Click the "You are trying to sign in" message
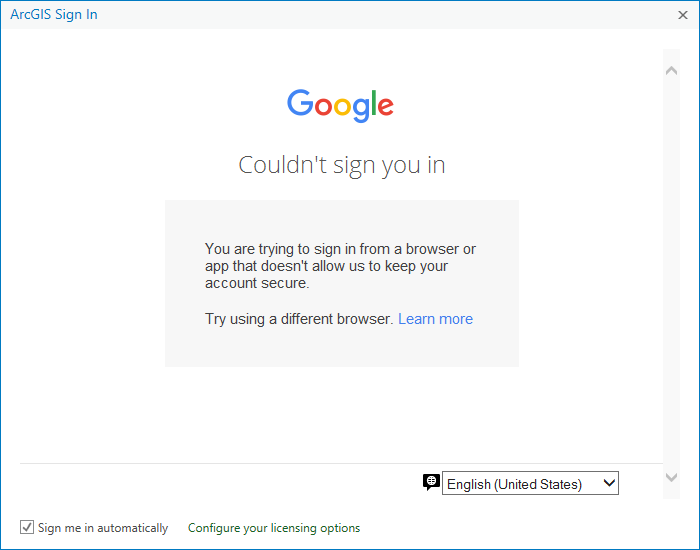Image resolution: width=700 pixels, height=550 pixels. pos(340,249)
